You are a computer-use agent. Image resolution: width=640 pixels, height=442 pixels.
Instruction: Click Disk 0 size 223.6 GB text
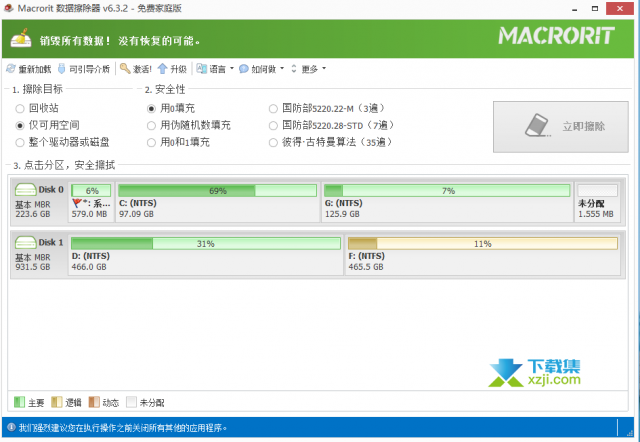33,214
